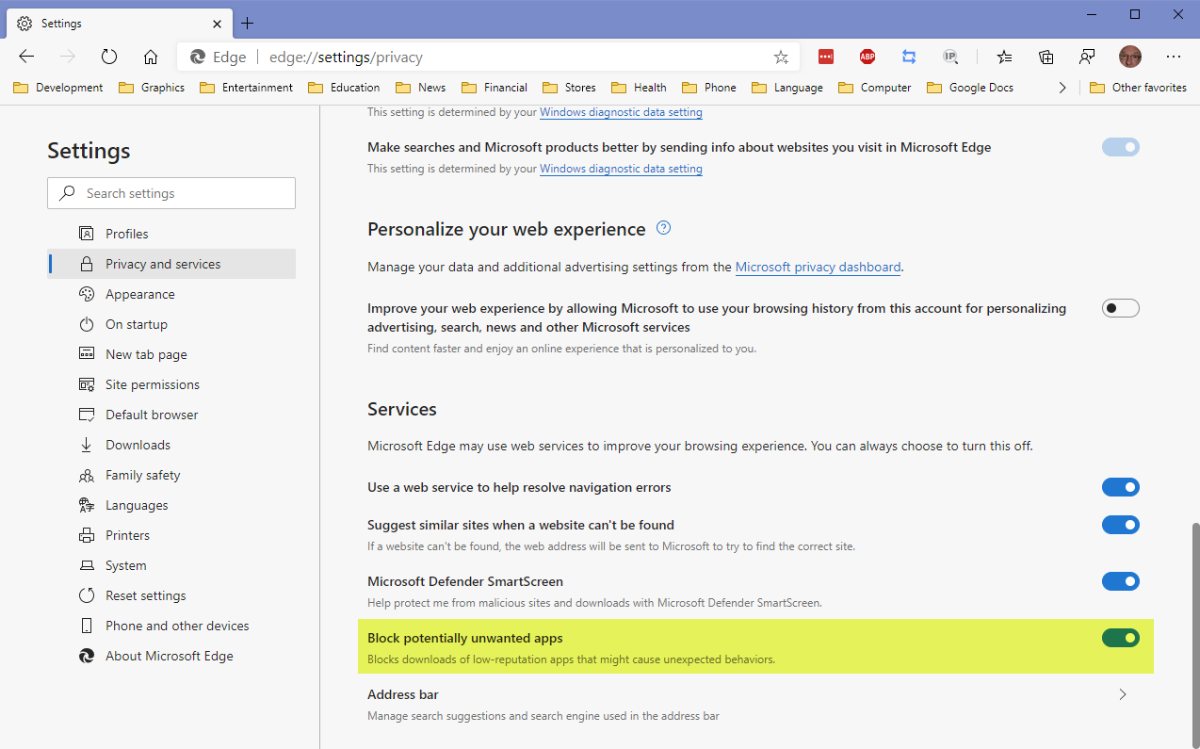The height and width of the screenshot is (749, 1200).
Task: Open the Computer favorites folder dropdown
Action: coord(874,87)
